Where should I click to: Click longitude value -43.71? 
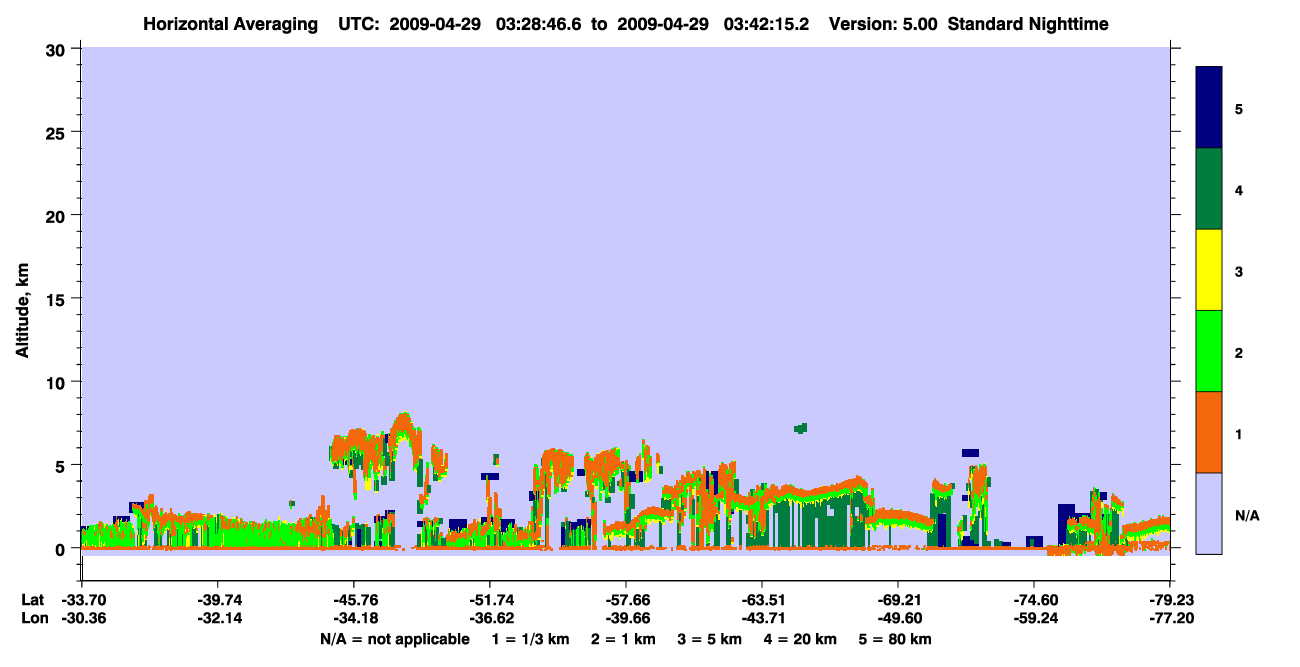click(762, 618)
